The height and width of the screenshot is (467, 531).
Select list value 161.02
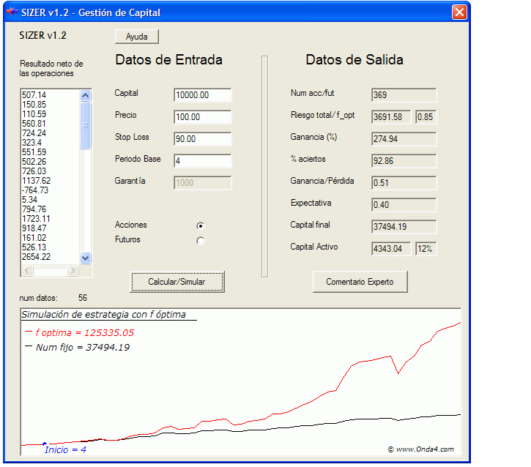[x=34, y=238]
